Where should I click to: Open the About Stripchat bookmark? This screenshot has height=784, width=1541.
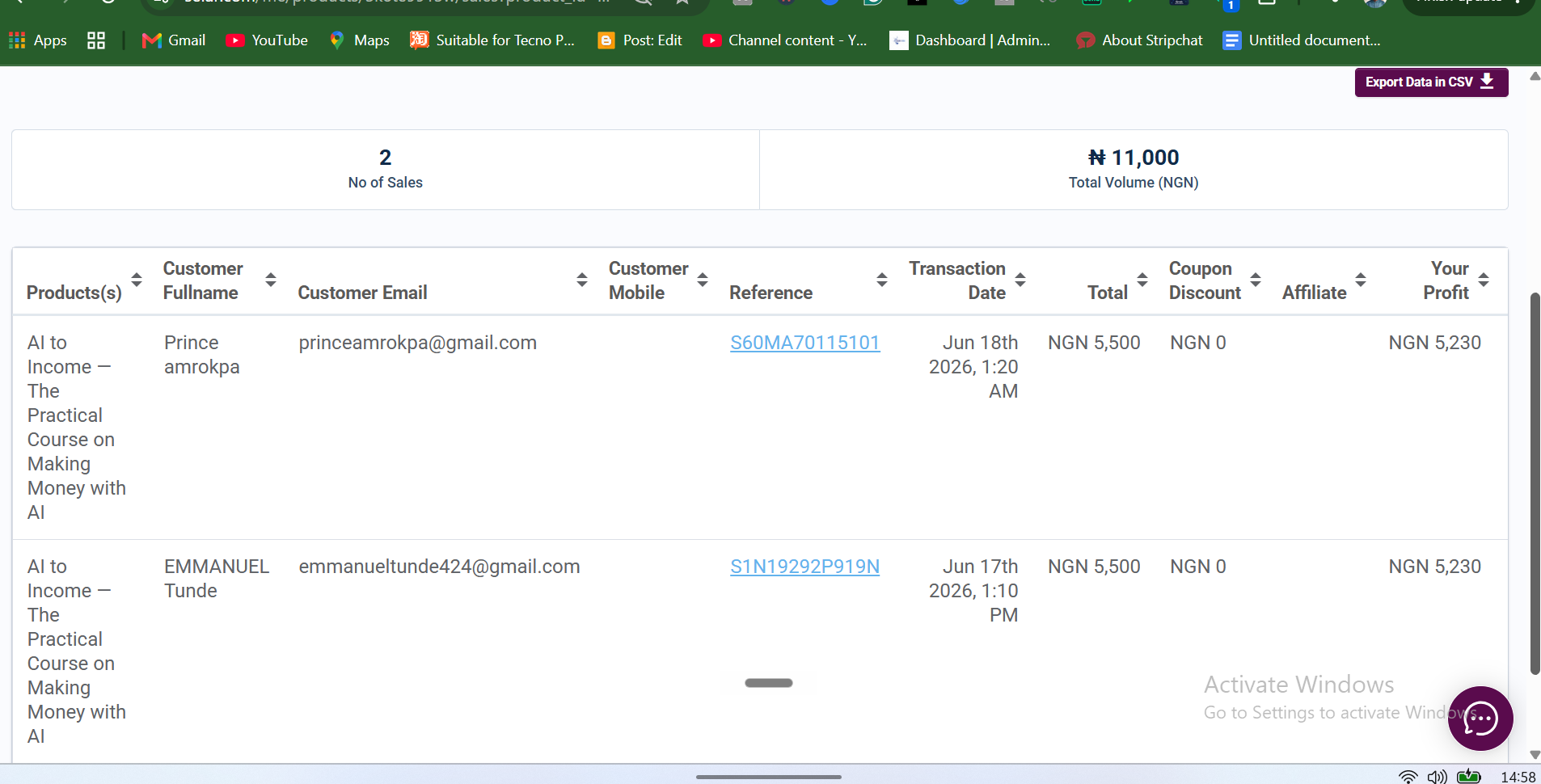(1139, 40)
